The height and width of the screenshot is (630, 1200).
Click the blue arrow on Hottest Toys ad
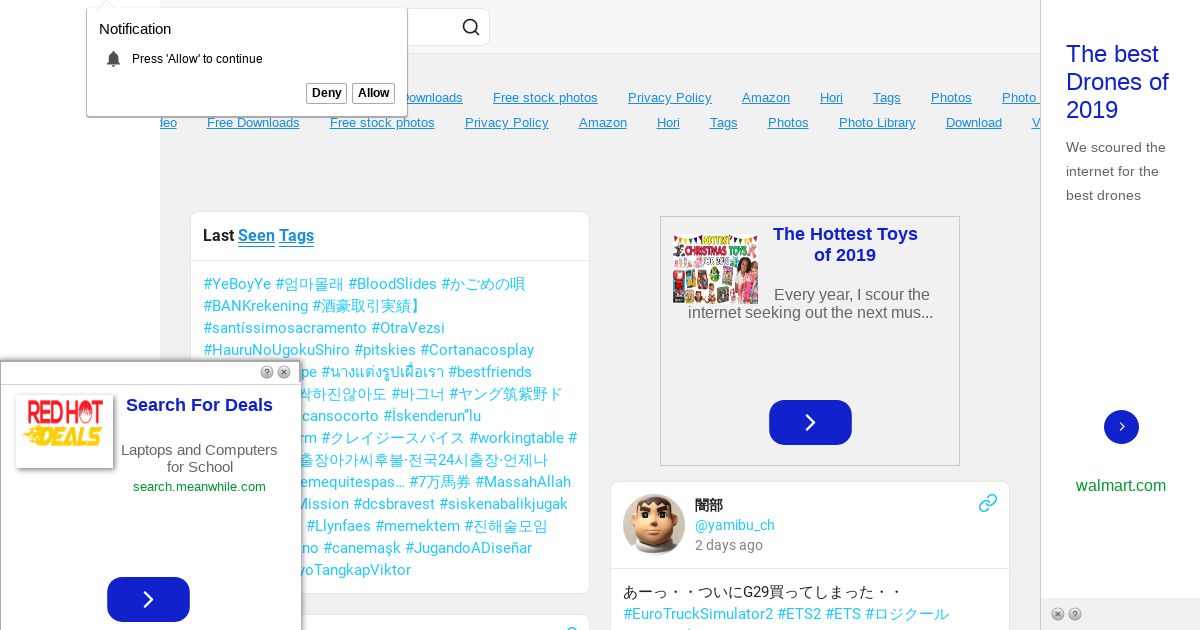810,422
